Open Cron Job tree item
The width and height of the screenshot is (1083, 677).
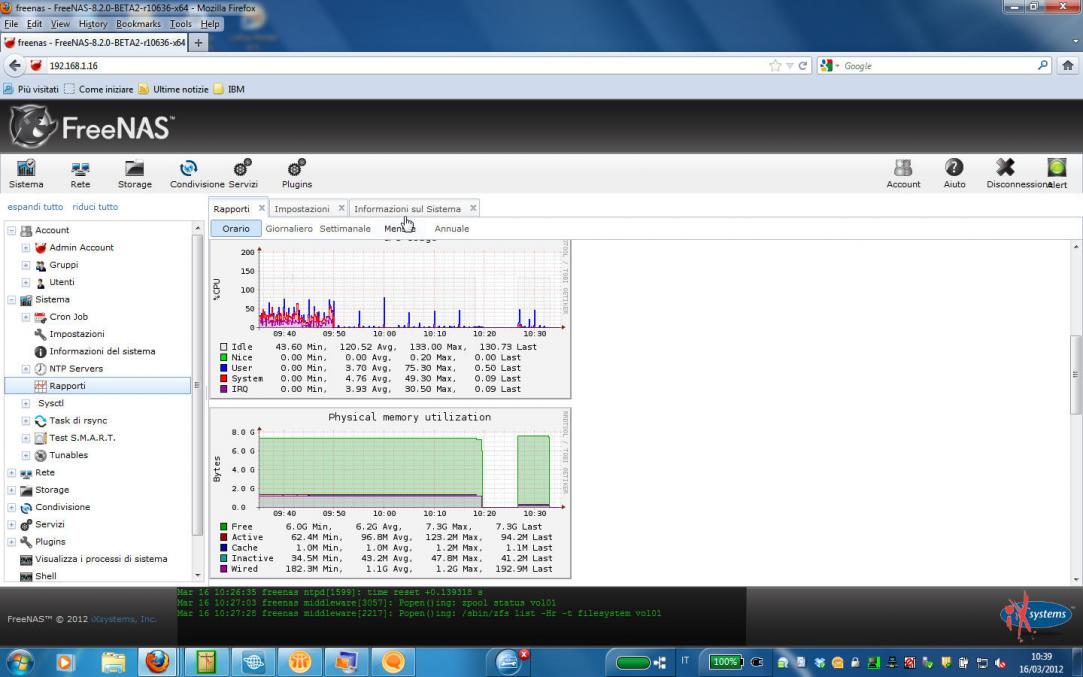click(68, 316)
